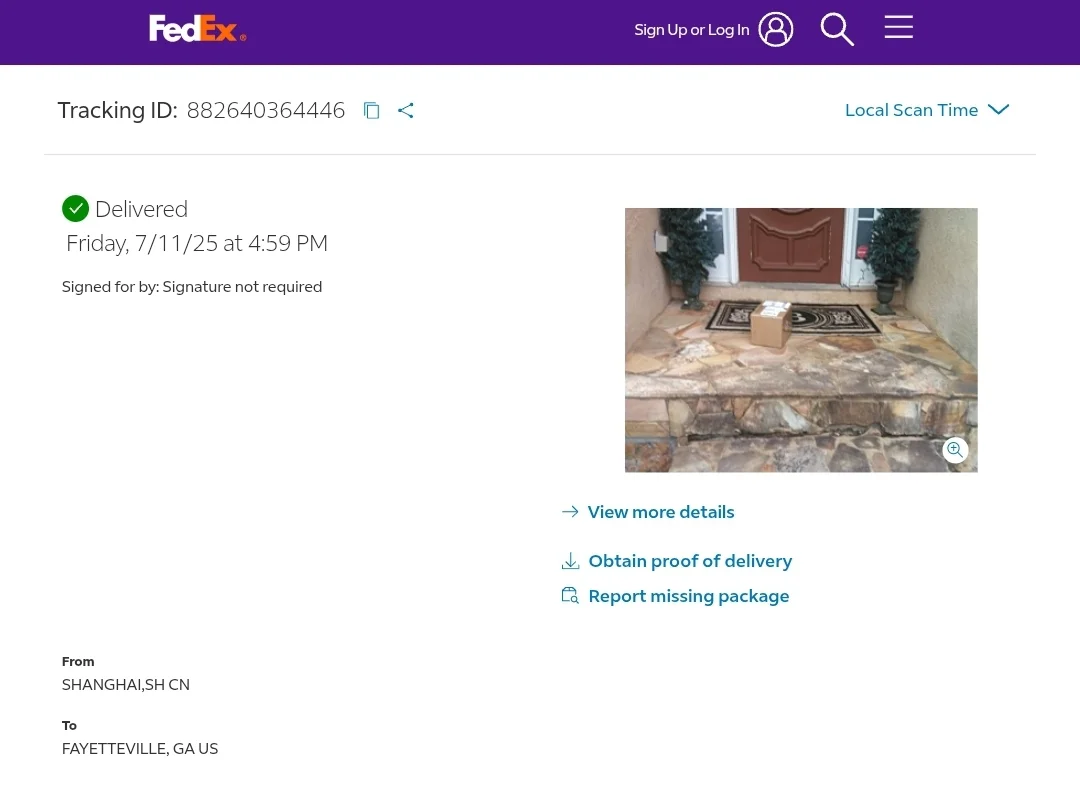Click the Sign Up or Log In link
Screen dimensions: 1080x791
691,30
